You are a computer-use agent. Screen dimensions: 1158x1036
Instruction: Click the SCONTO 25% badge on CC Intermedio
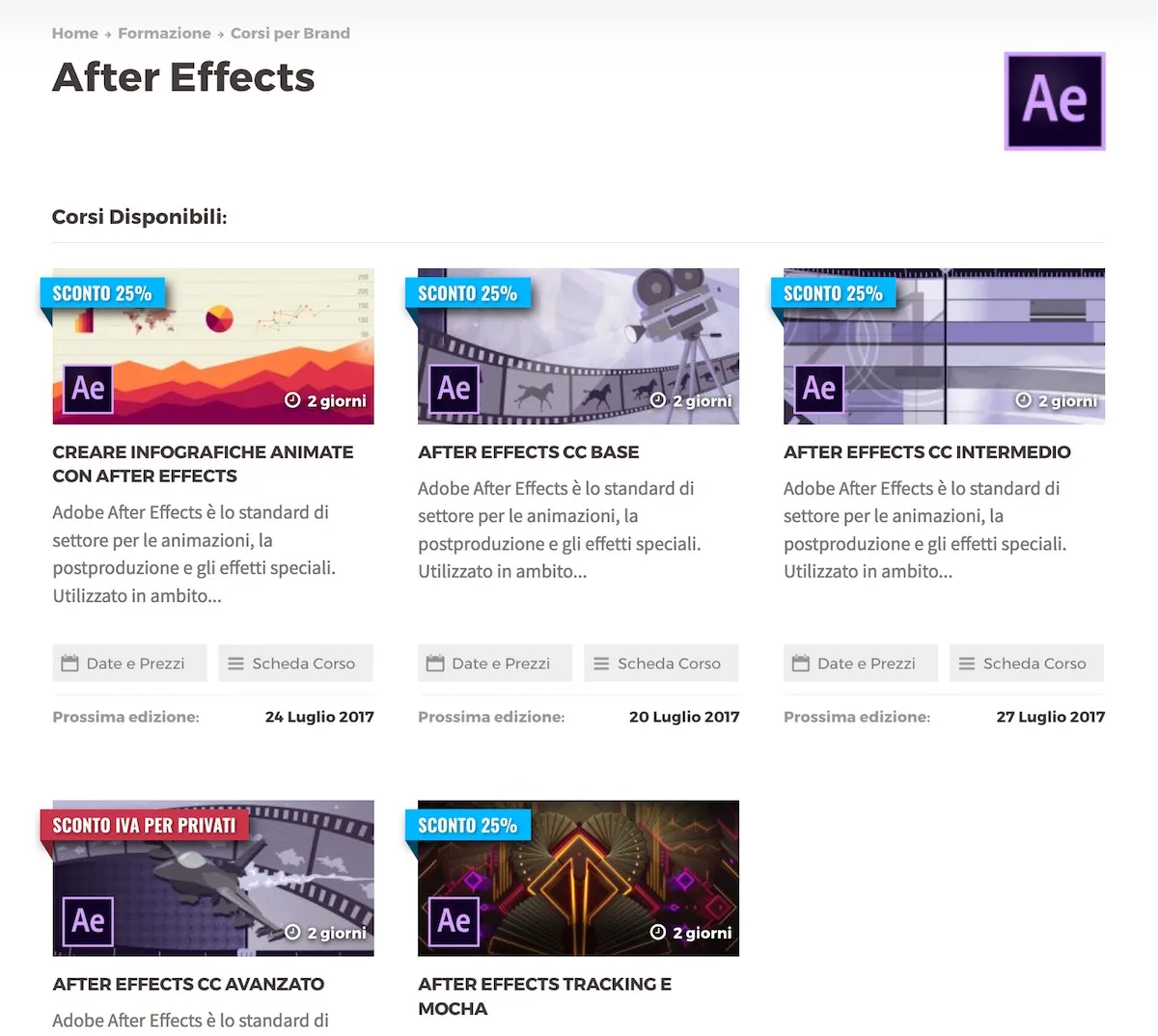point(833,293)
